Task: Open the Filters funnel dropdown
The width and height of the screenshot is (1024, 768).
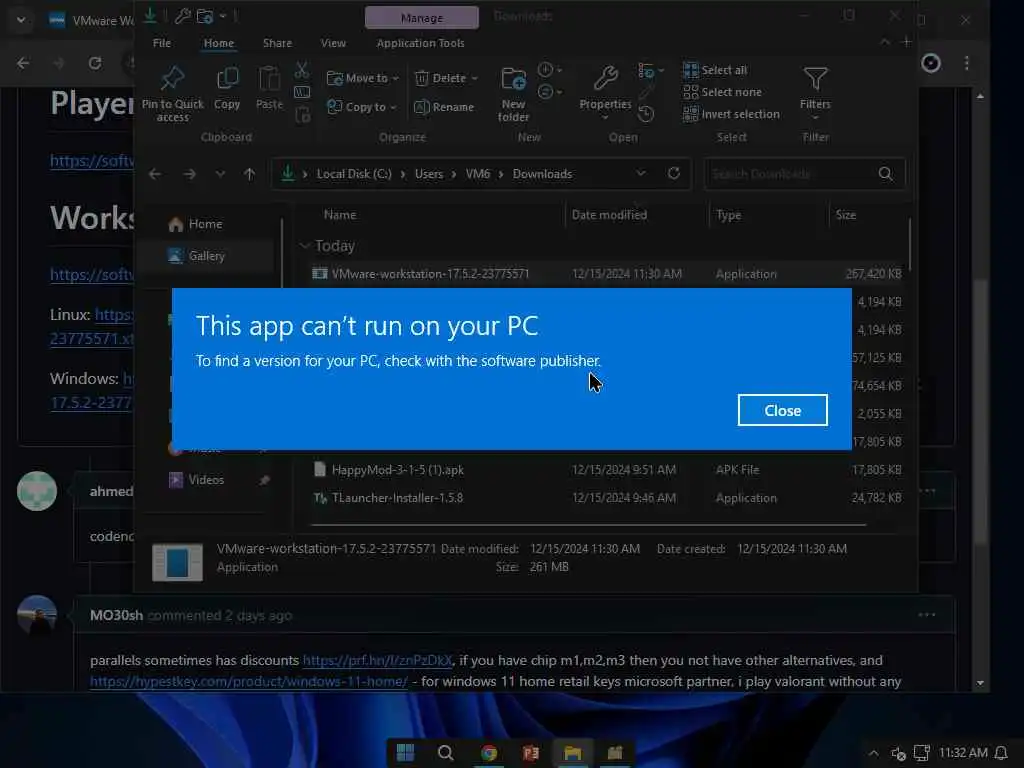Action: pyautogui.click(x=815, y=92)
